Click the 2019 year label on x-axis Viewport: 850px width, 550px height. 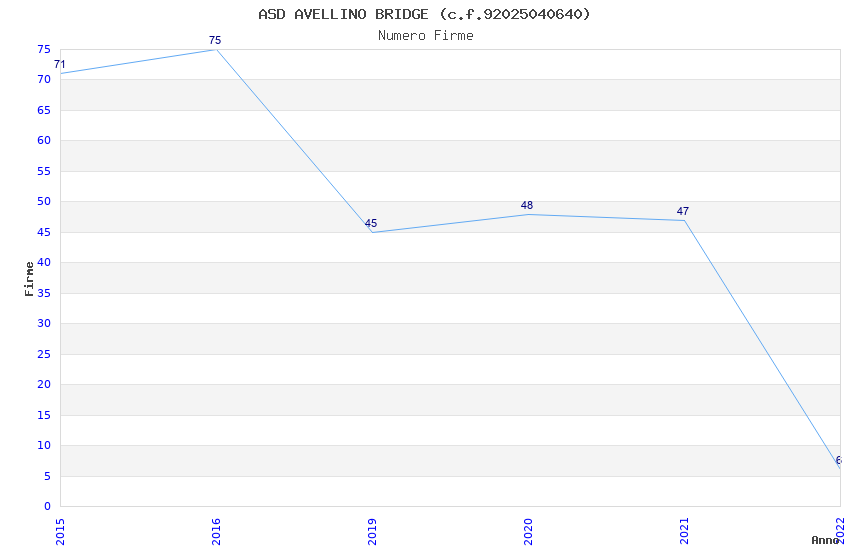[372, 532]
